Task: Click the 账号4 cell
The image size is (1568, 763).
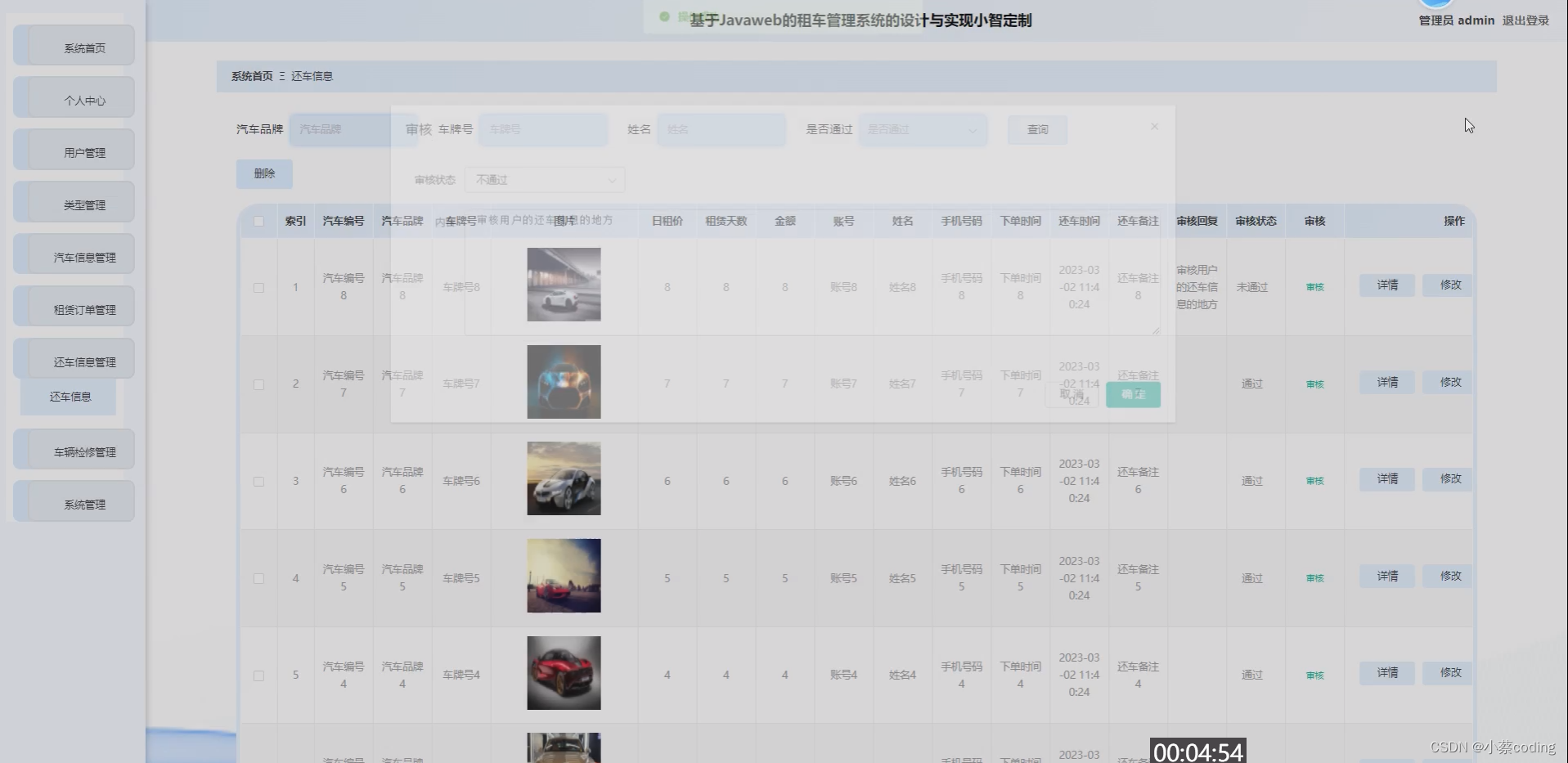Action: (843, 675)
